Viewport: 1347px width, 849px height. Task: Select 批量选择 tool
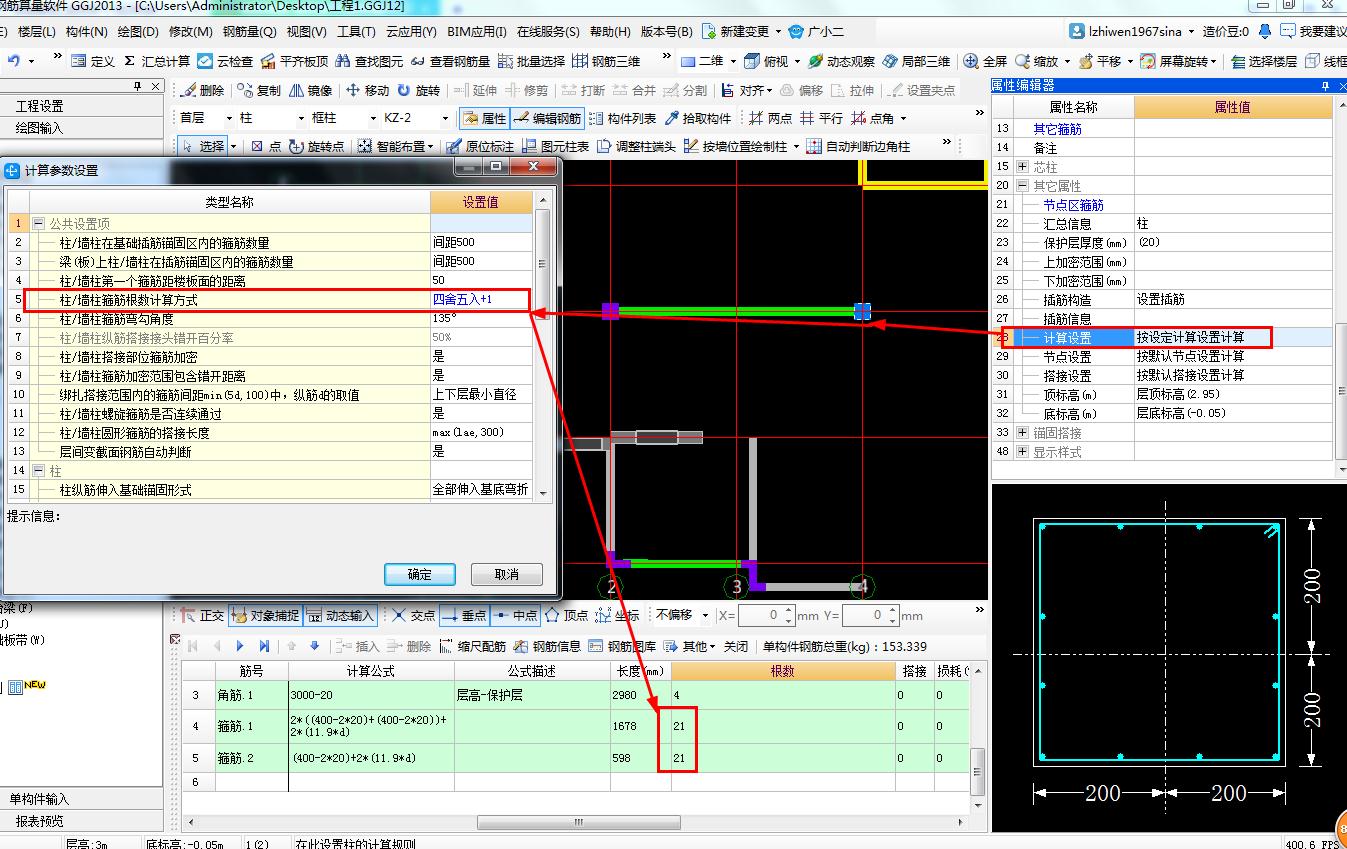point(531,61)
